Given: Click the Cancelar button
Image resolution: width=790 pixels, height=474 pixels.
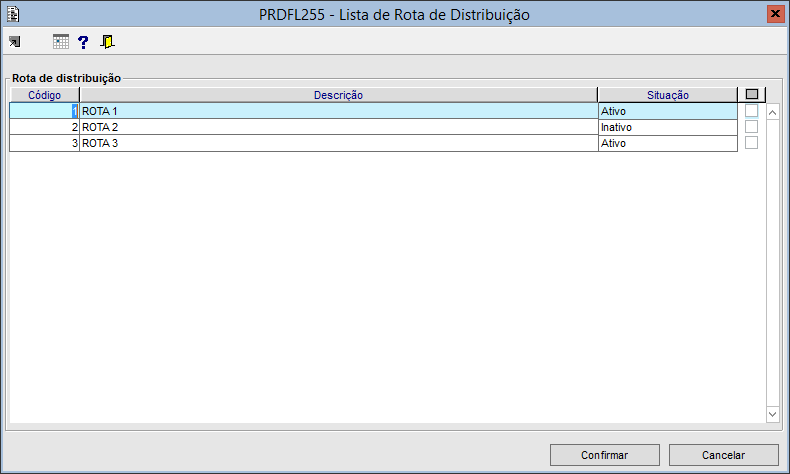Looking at the screenshot, I should tap(723, 455).
